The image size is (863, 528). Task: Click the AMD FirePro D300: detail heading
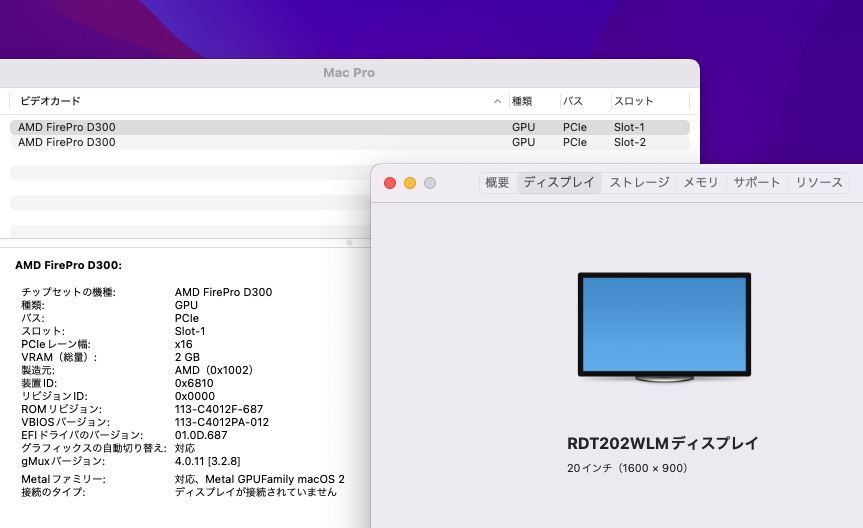68,265
